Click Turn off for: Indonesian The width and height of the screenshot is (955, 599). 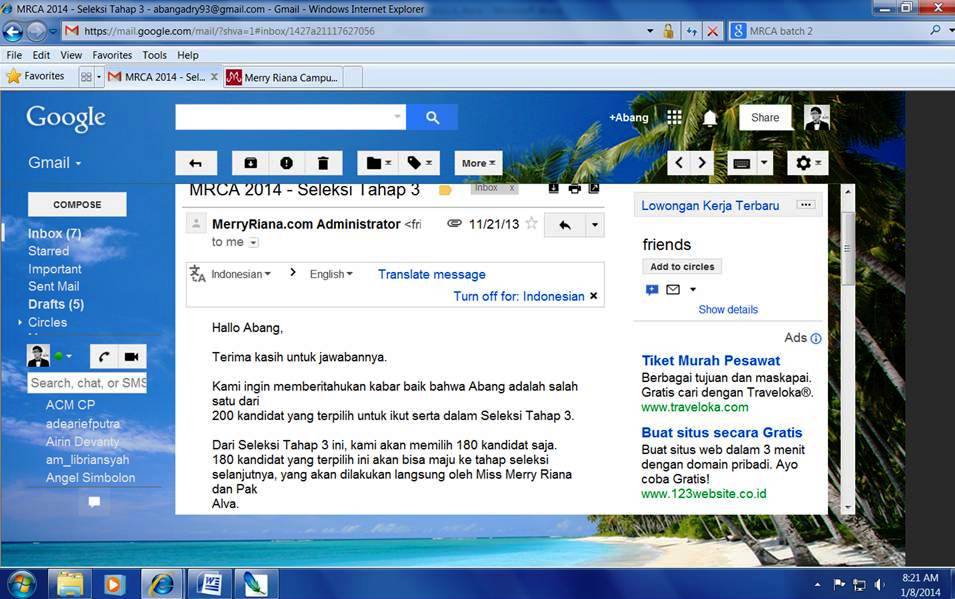click(519, 296)
